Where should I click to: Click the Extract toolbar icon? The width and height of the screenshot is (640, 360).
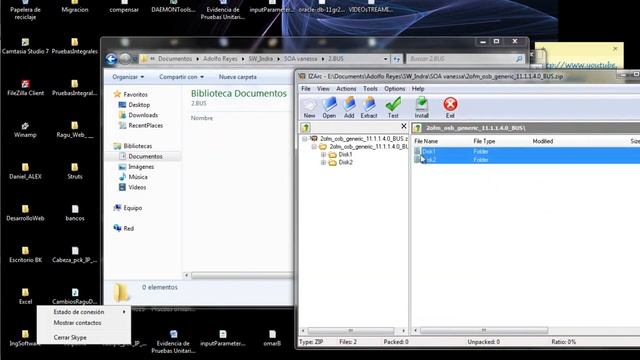pos(369,108)
